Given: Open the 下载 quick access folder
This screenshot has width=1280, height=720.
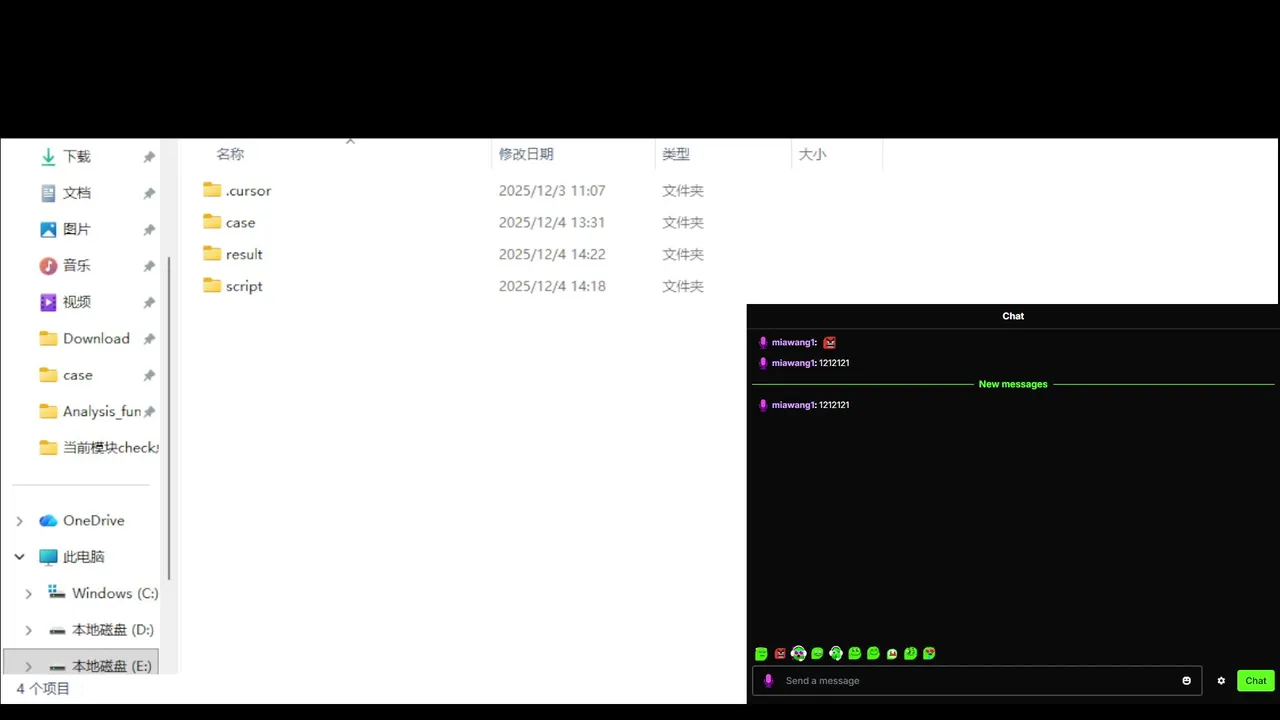Looking at the screenshot, I should coord(76,157).
